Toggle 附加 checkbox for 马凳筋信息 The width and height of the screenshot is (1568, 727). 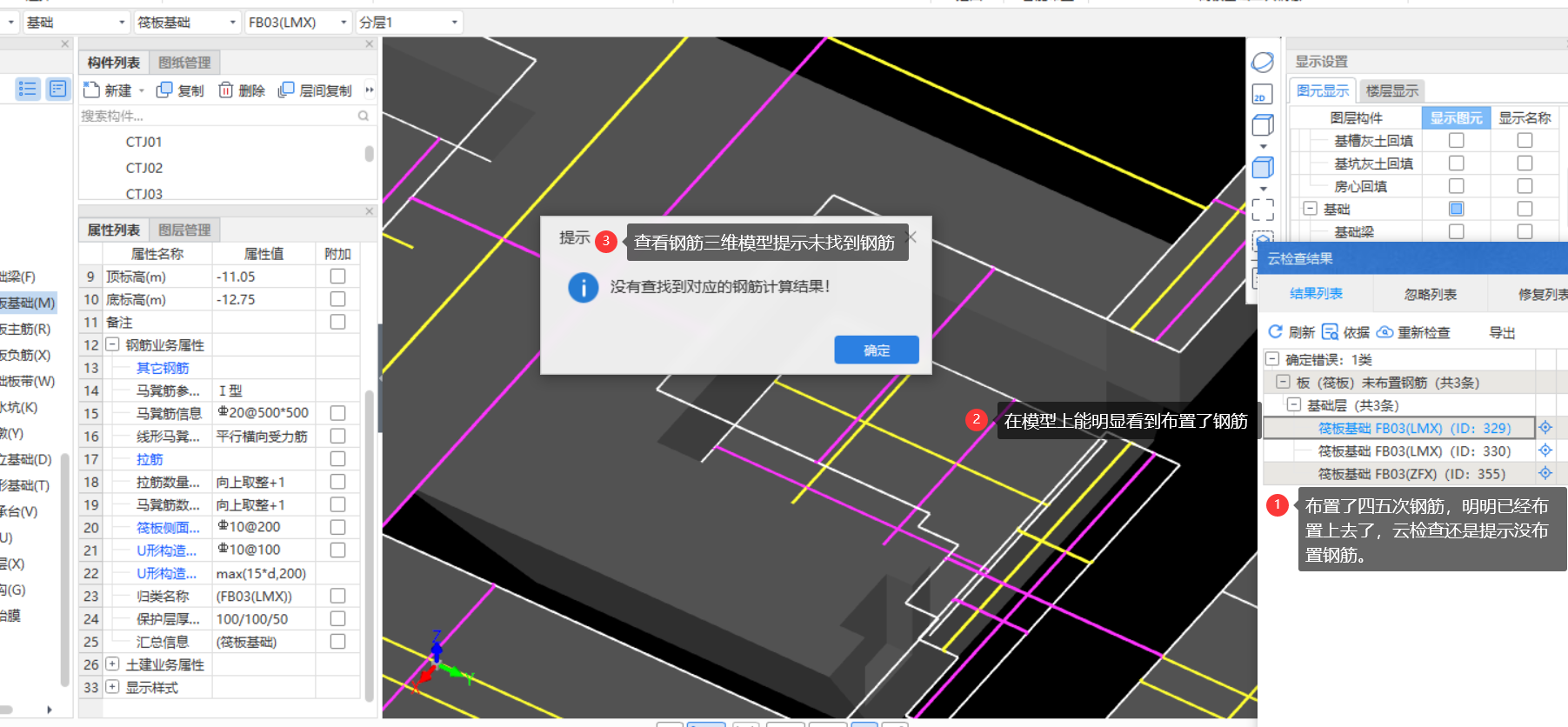pos(338,413)
